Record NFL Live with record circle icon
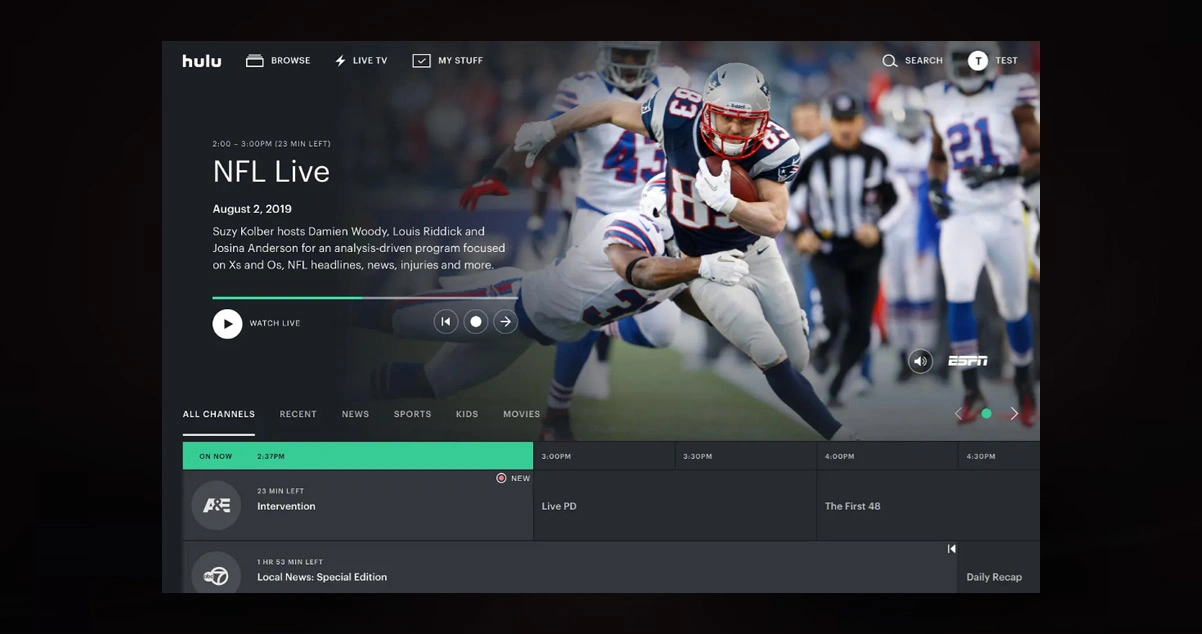 pos(476,322)
